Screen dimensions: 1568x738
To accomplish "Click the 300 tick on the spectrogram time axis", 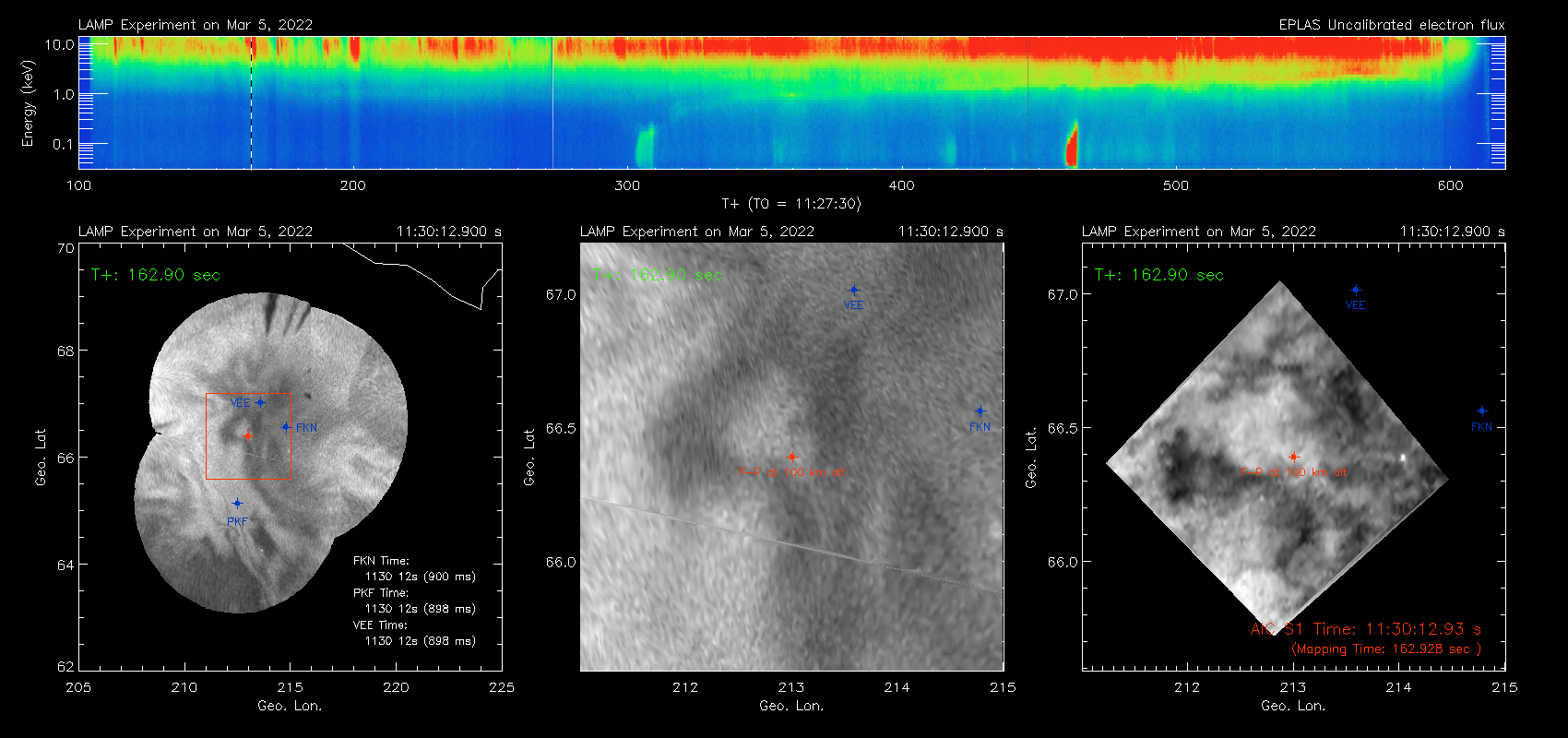I will (x=627, y=185).
